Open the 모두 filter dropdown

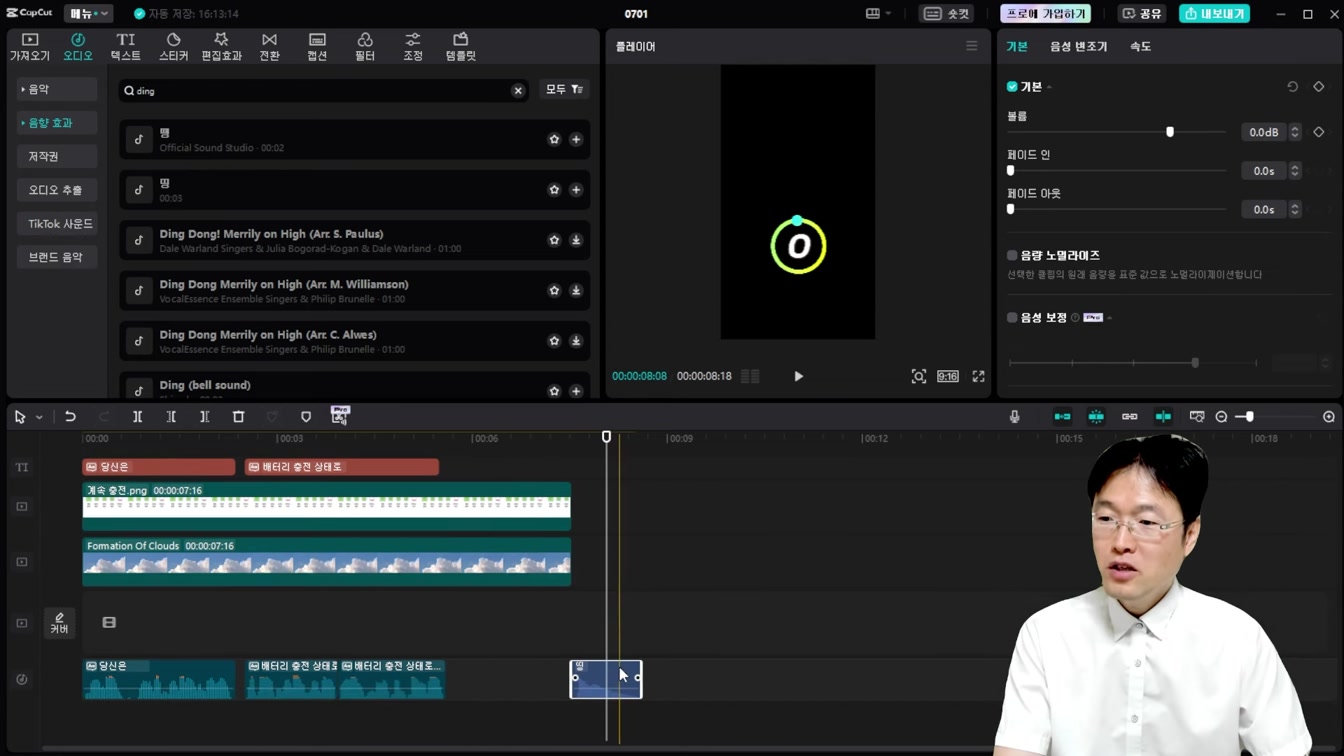(x=564, y=90)
